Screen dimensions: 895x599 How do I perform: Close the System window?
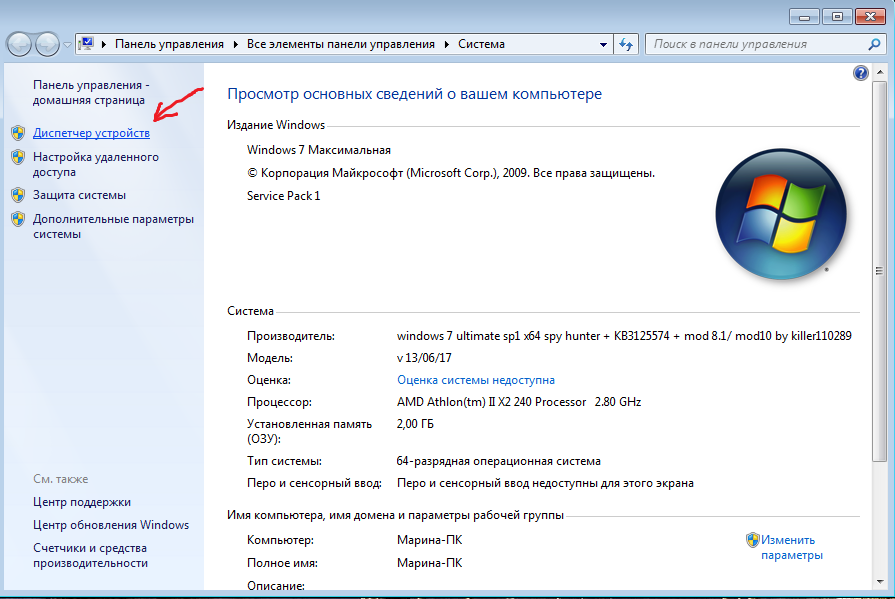coord(870,17)
